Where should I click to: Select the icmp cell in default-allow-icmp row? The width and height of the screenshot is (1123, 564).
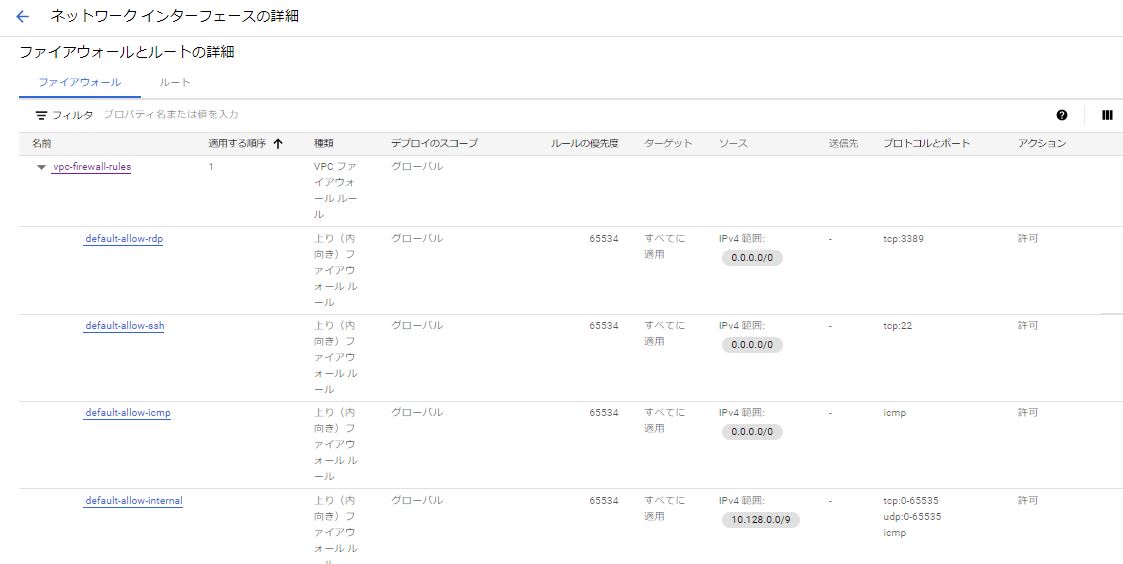tap(895, 413)
